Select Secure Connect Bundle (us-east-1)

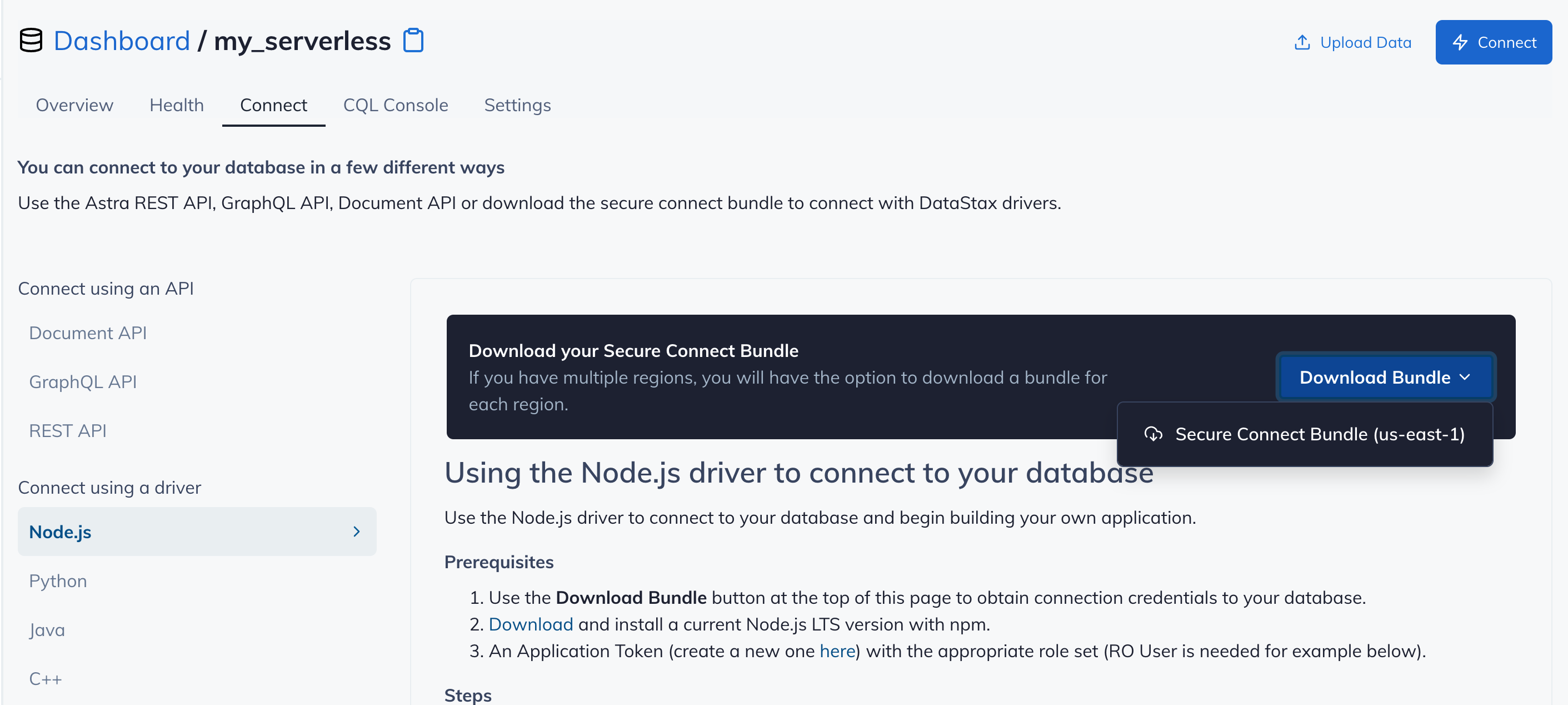coord(1305,434)
